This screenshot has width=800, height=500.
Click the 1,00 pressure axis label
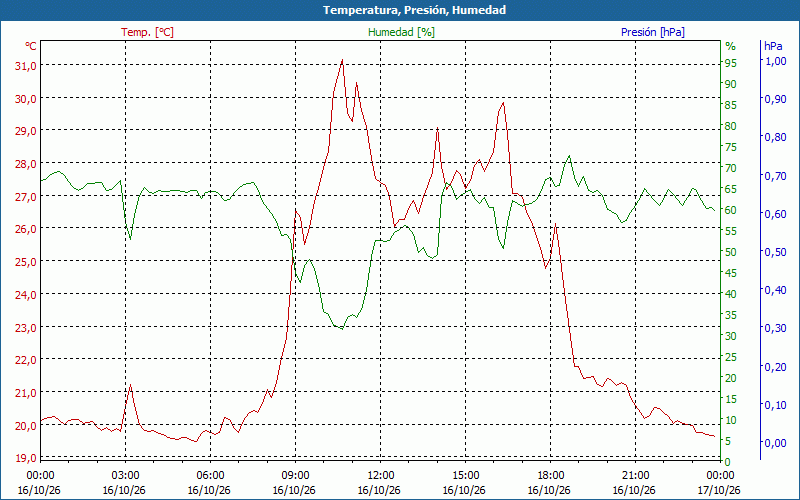(x=776, y=61)
